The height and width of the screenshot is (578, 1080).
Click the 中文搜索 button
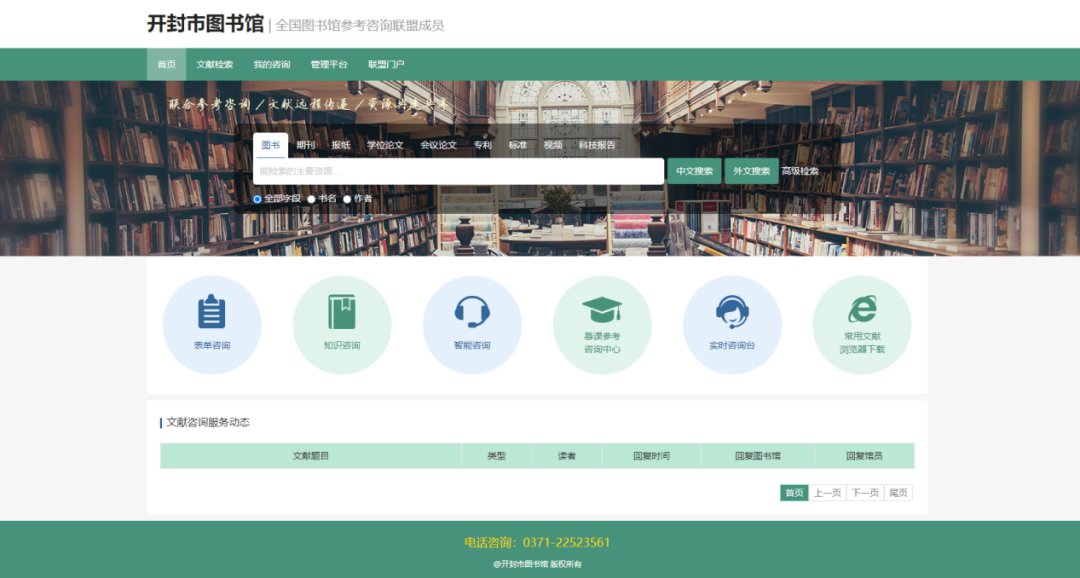pyautogui.click(x=694, y=171)
